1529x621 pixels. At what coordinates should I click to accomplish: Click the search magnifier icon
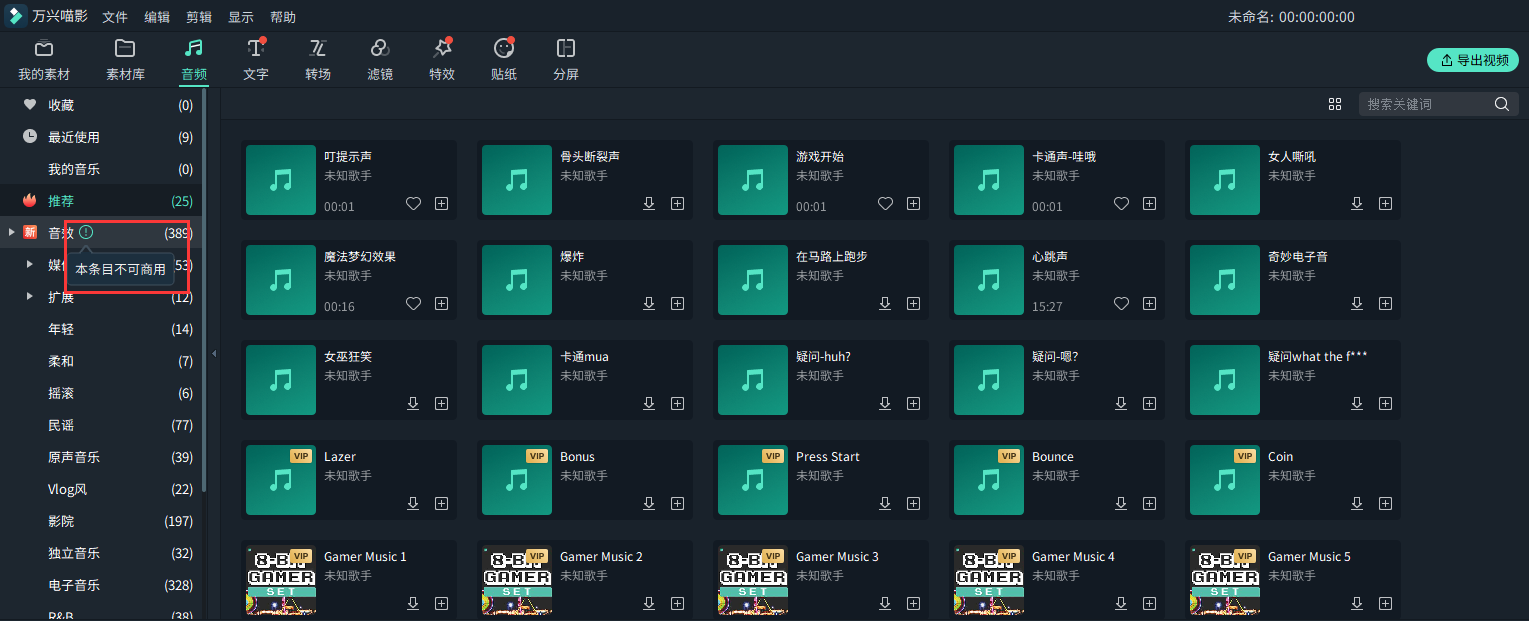(1501, 104)
